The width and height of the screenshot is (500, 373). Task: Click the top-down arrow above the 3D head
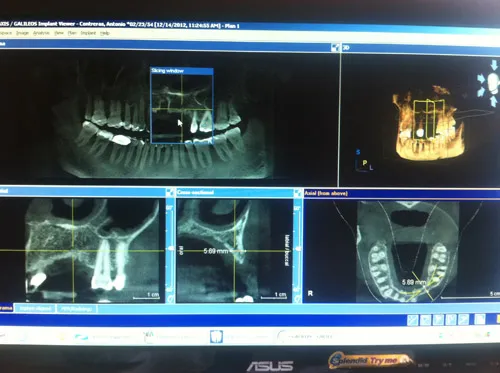coord(494,65)
